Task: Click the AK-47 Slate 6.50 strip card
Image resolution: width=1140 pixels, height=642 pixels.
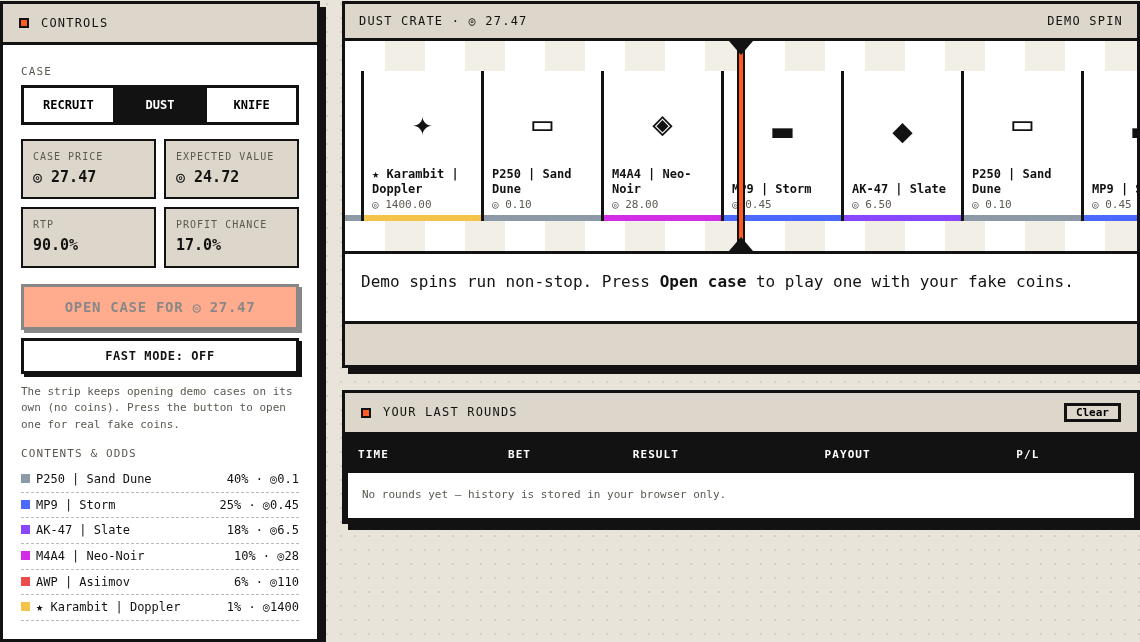Action: point(902,145)
